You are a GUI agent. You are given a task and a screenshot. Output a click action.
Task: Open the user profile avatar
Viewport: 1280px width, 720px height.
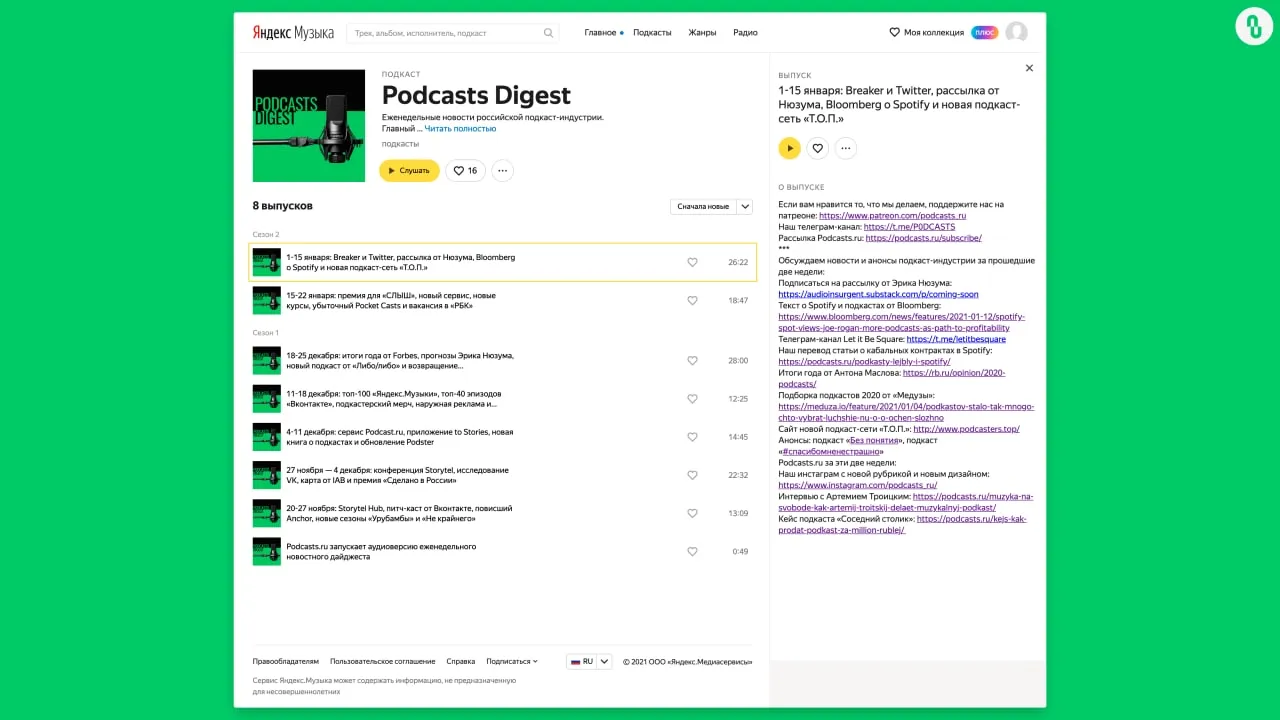coord(1016,33)
